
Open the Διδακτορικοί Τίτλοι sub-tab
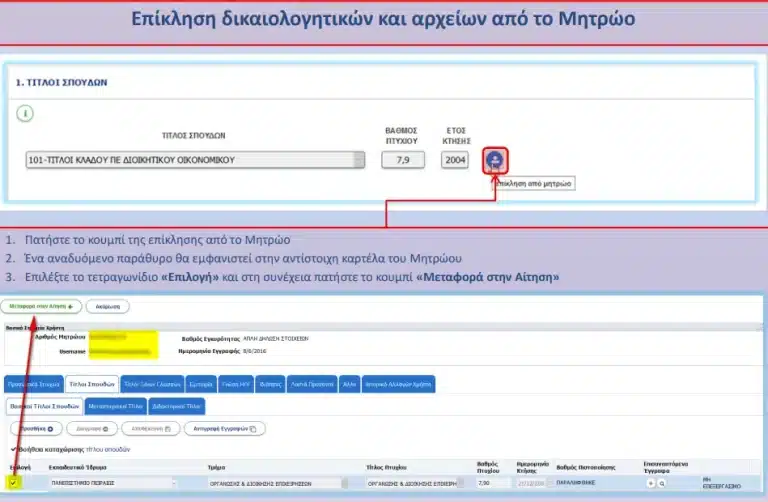[176, 406]
